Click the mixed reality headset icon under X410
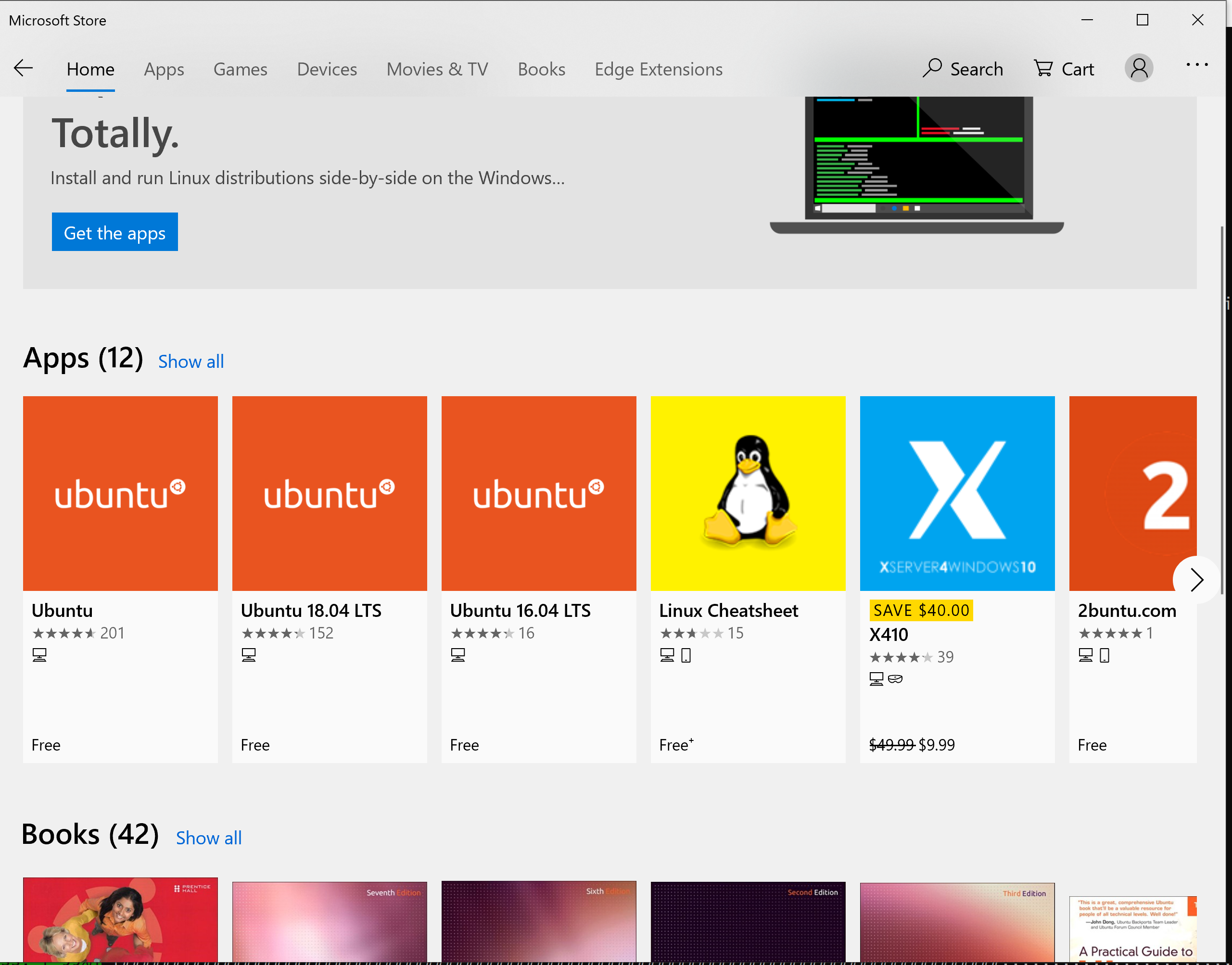The height and width of the screenshot is (965, 1232). (x=895, y=679)
